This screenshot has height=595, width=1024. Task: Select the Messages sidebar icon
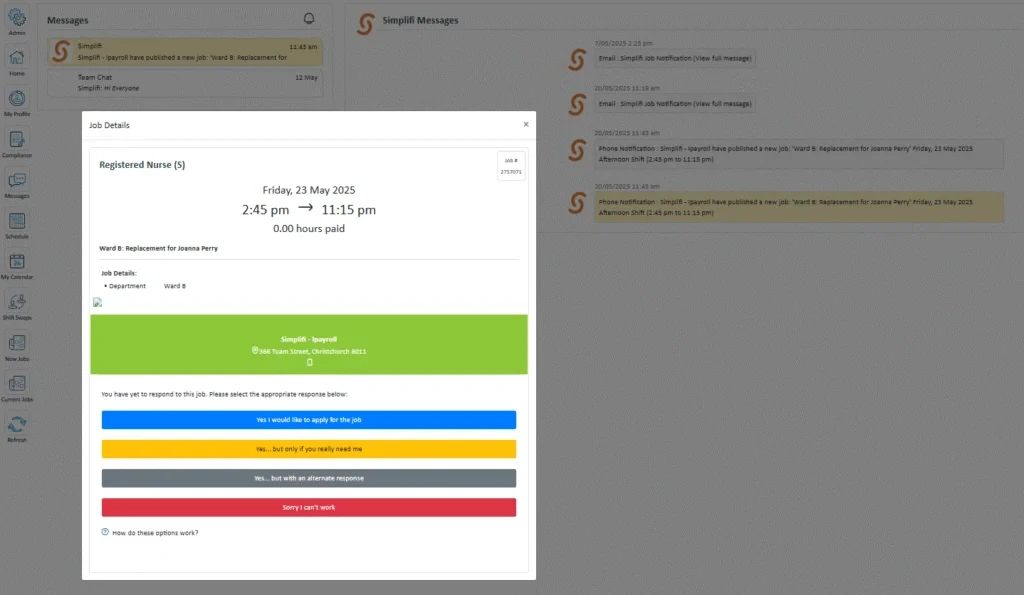pos(17,180)
